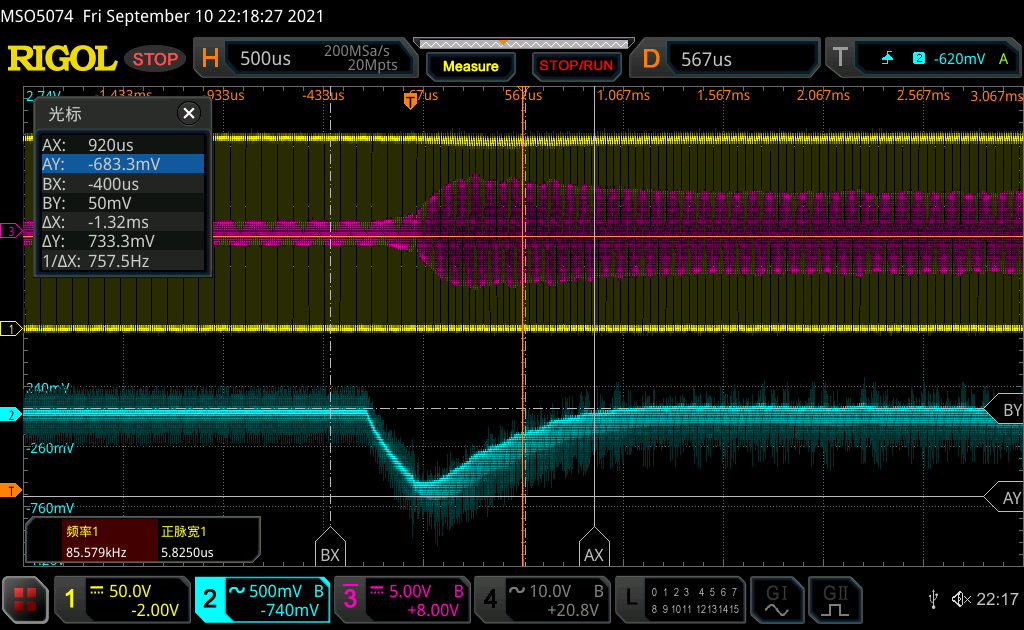Click the orange trigger position marker at top
The height and width of the screenshot is (630, 1024).
(410, 101)
